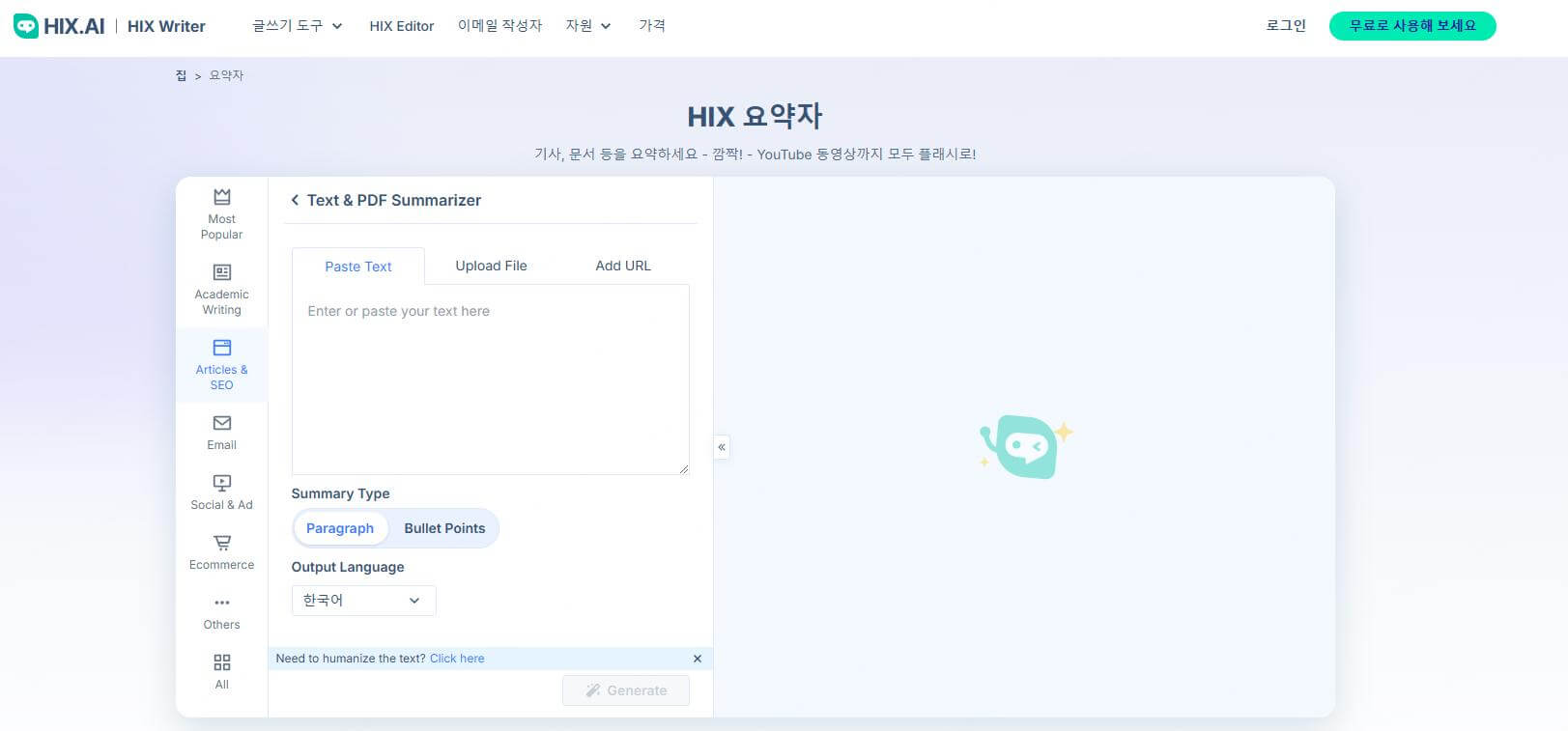Switch to the Add URL tab
Viewport: 1568px width, 731px height.
pos(623,266)
